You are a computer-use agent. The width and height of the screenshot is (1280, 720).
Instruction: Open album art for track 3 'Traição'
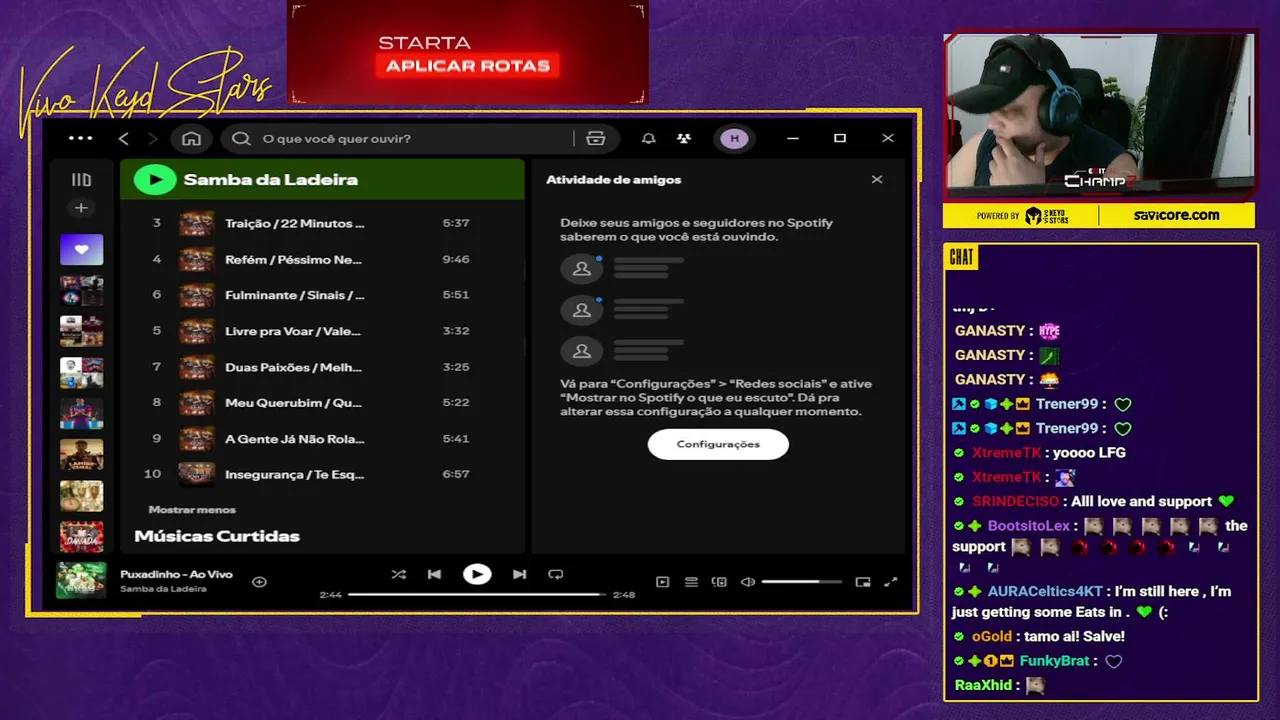click(197, 223)
